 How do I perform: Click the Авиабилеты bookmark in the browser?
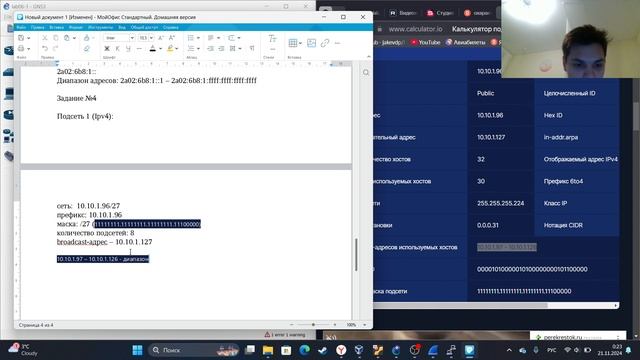click(x=466, y=42)
